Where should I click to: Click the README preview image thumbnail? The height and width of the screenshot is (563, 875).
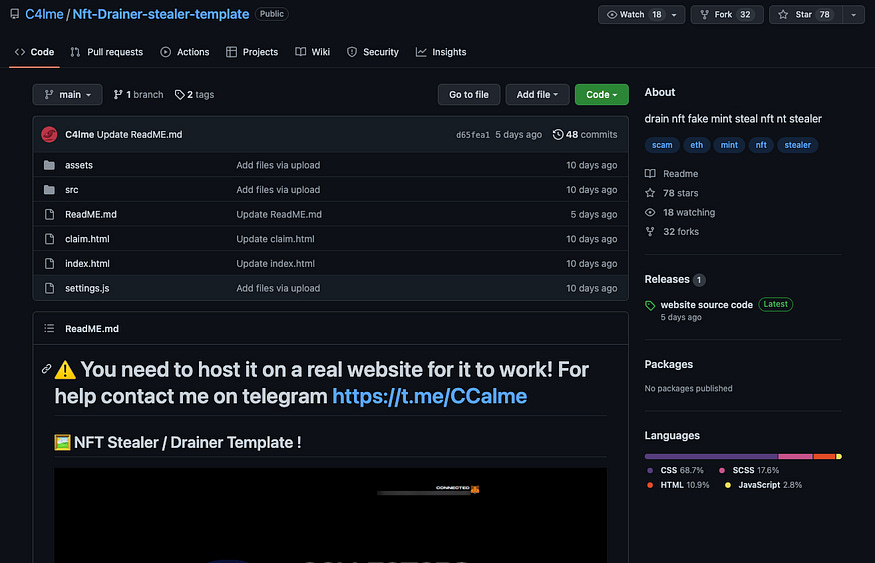coord(330,515)
